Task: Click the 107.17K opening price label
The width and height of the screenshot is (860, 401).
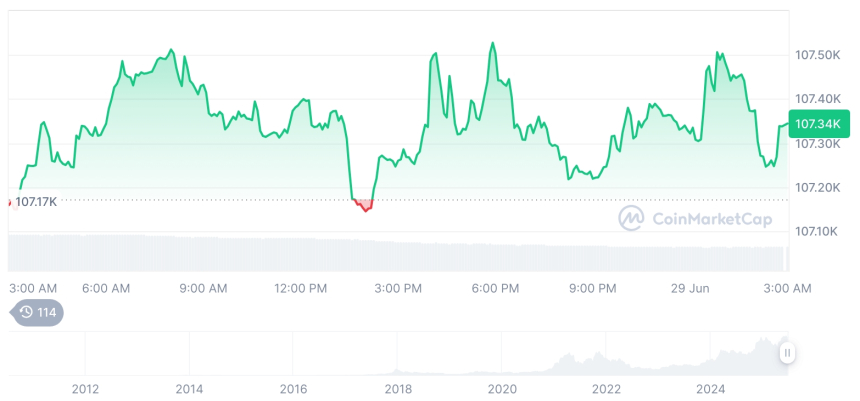Action: pos(36,202)
